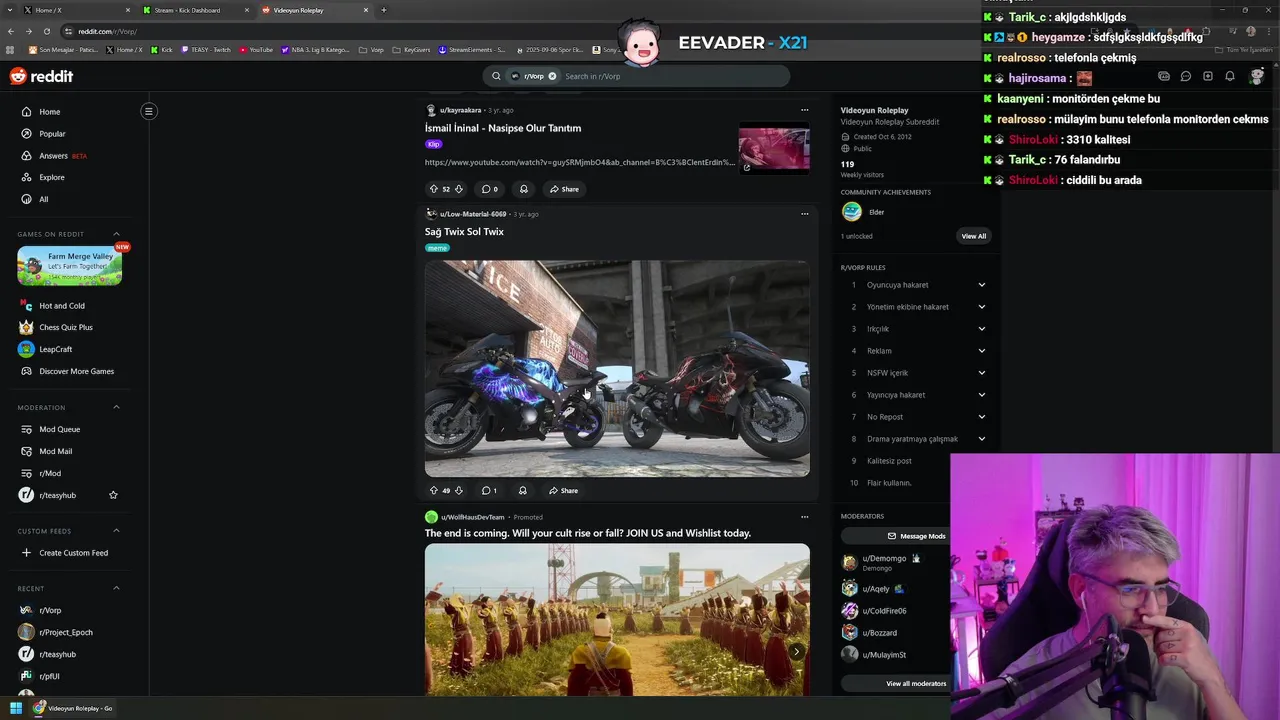
Task: Click Message Mods button
Action: pos(917,536)
